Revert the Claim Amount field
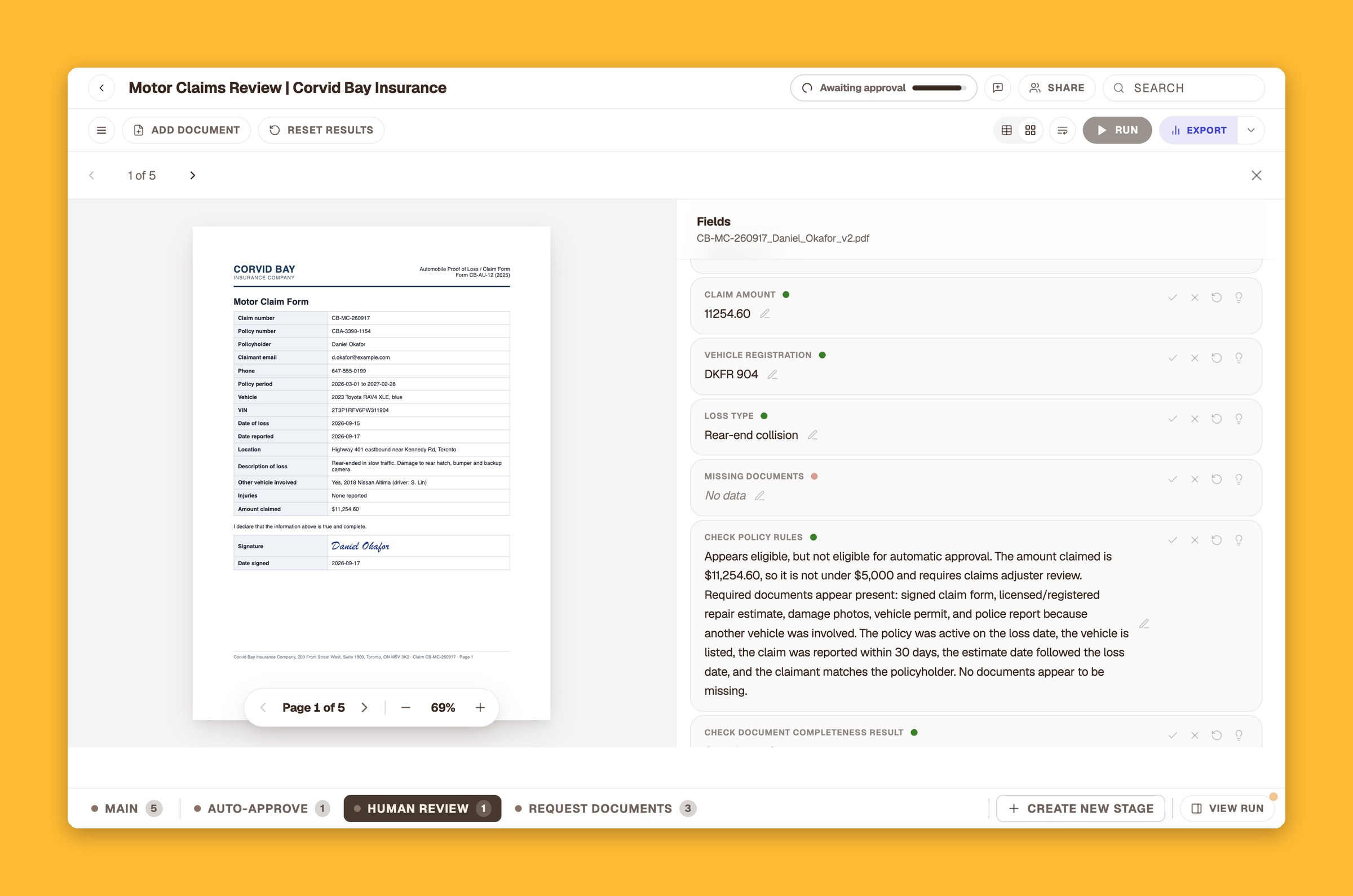This screenshot has width=1353, height=896. [x=1217, y=297]
